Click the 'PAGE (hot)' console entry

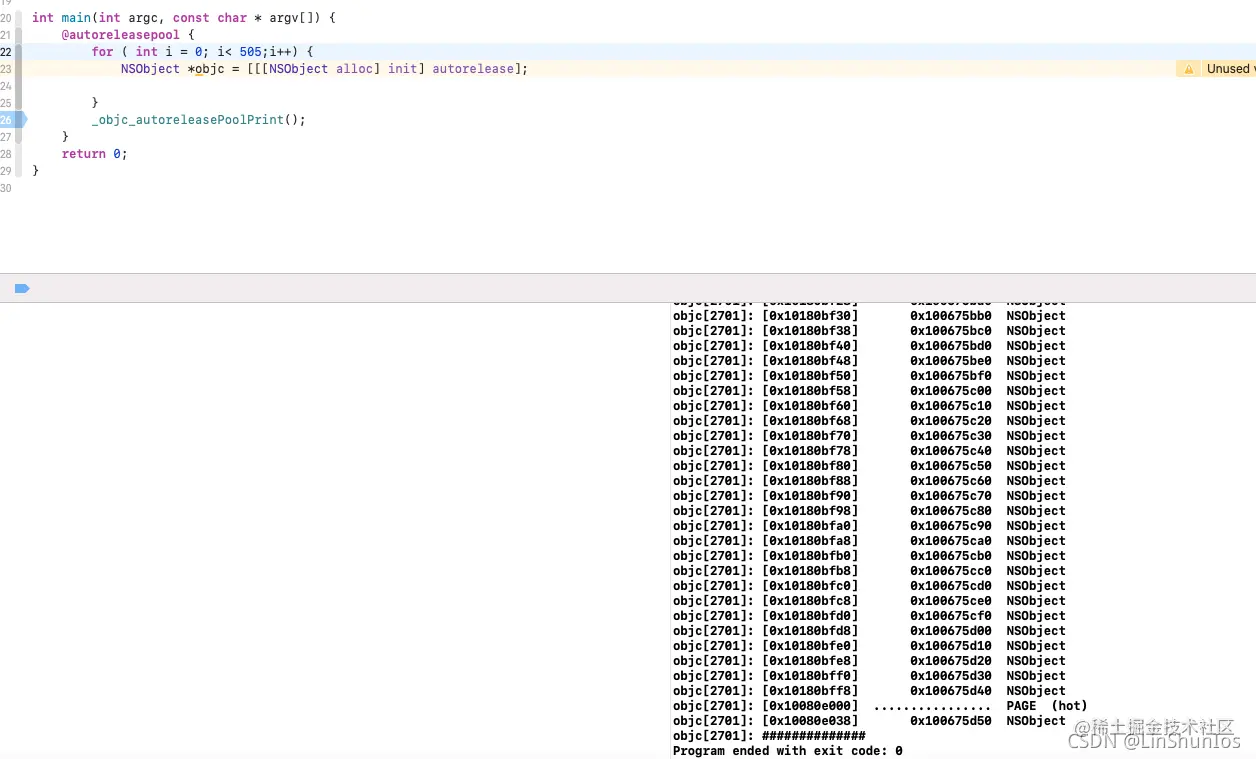pyautogui.click(x=1047, y=706)
